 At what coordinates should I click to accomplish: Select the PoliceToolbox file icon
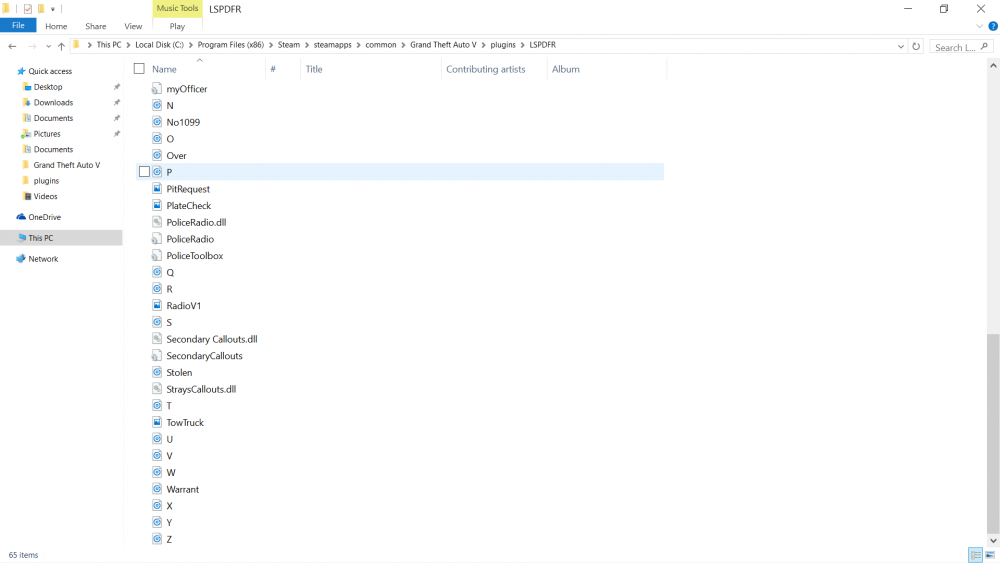157,255
